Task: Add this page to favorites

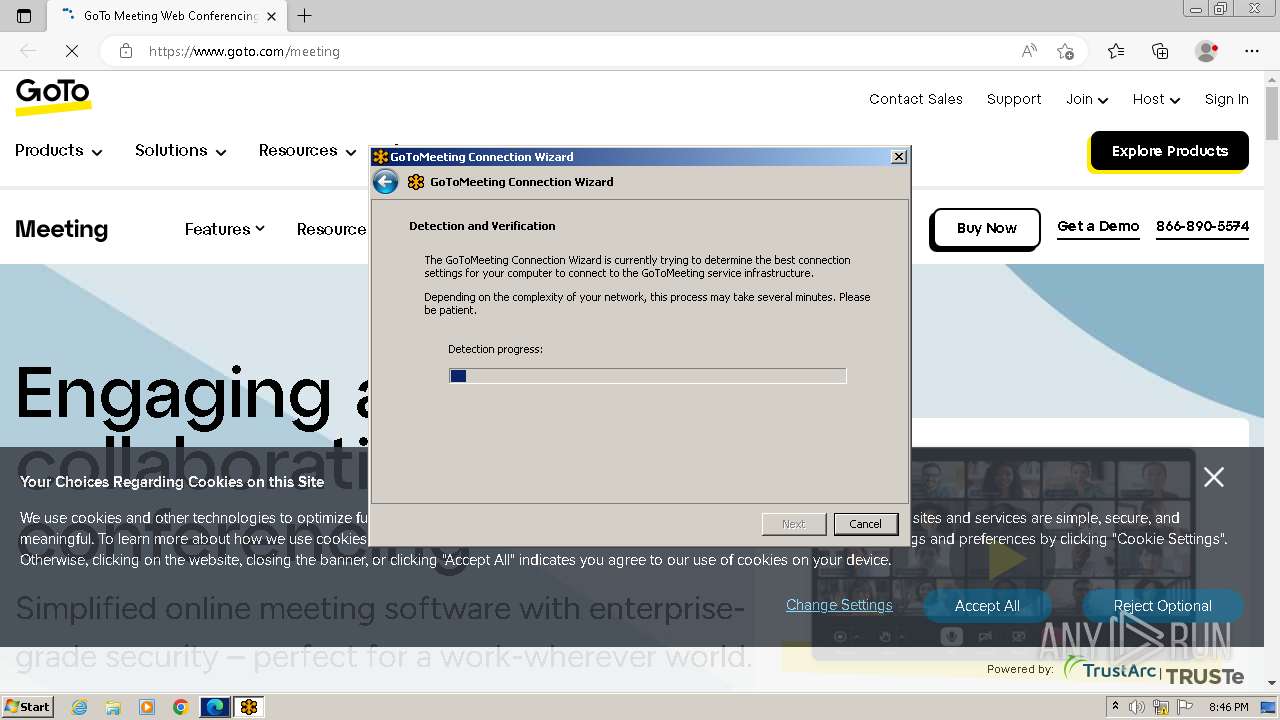Action: [1065, 51]
